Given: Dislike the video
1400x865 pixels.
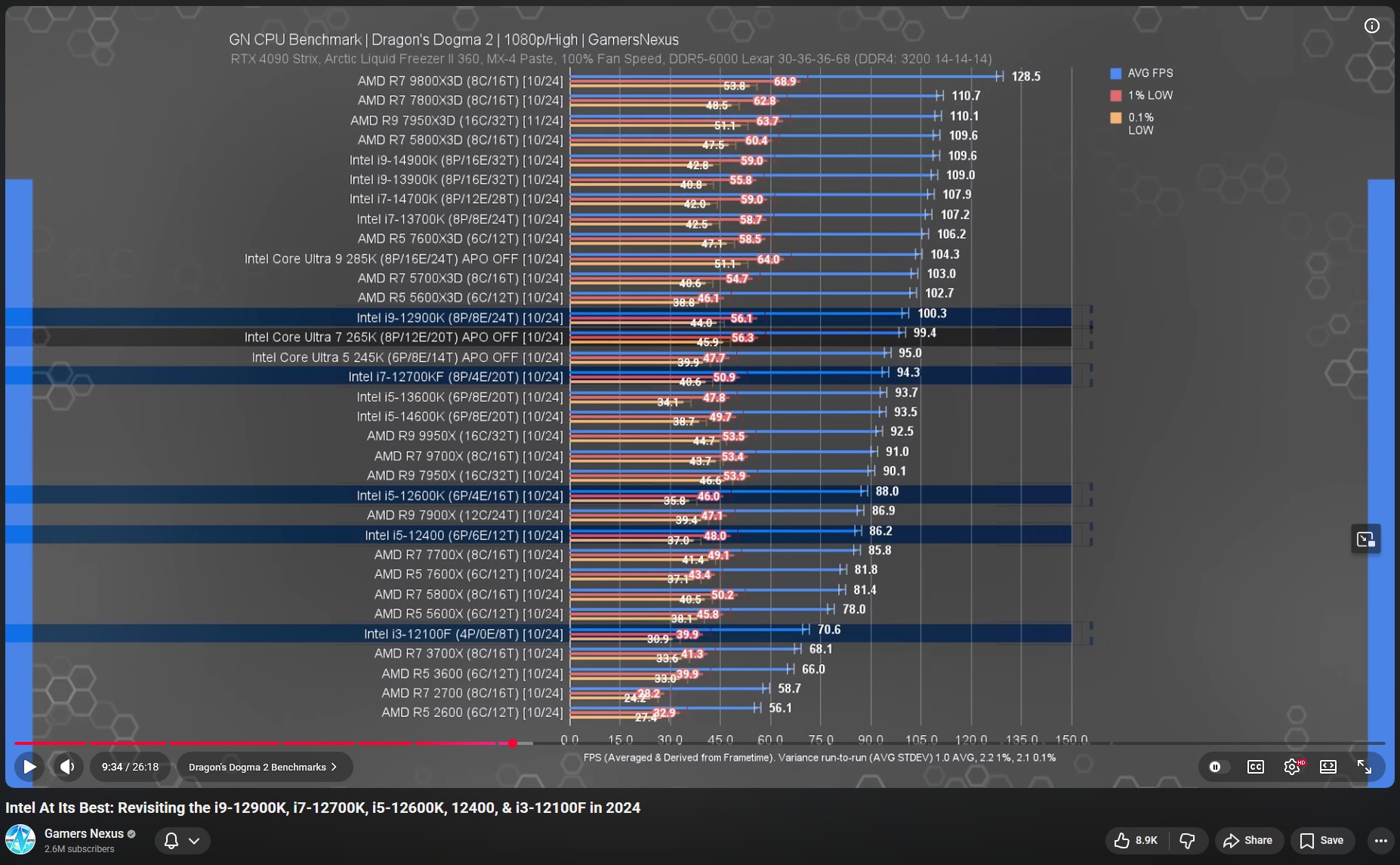Looking at the screenshot, I should [x=1188, y=840].
